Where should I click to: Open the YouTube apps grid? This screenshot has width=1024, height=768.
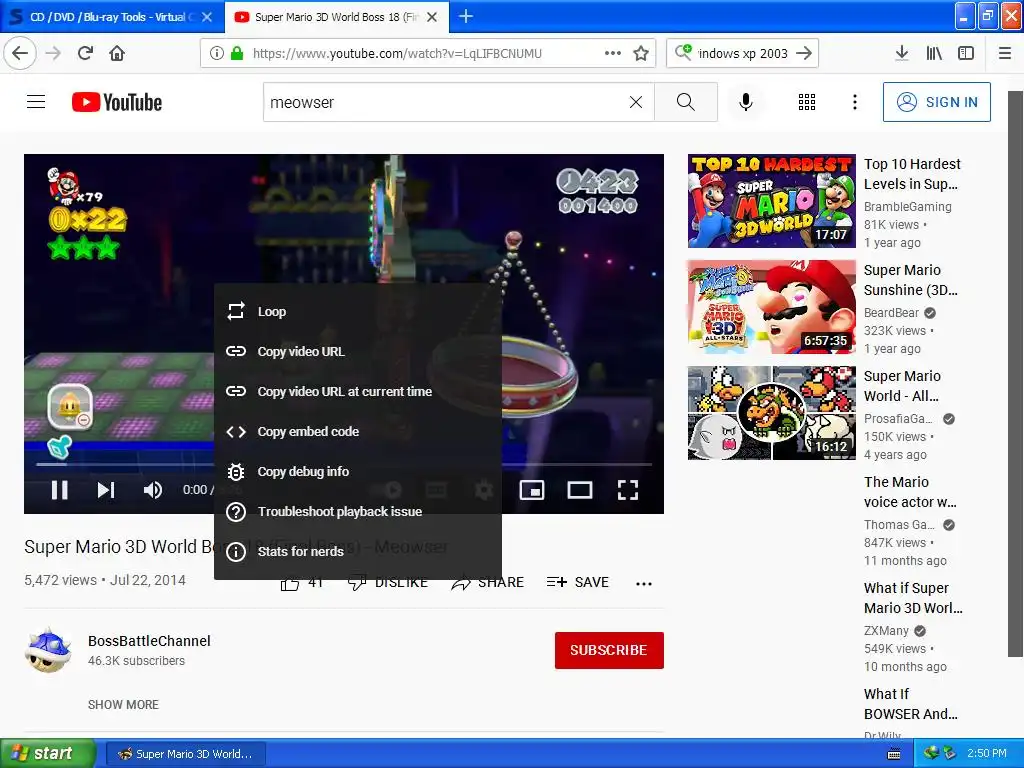[x=807, y=102]
